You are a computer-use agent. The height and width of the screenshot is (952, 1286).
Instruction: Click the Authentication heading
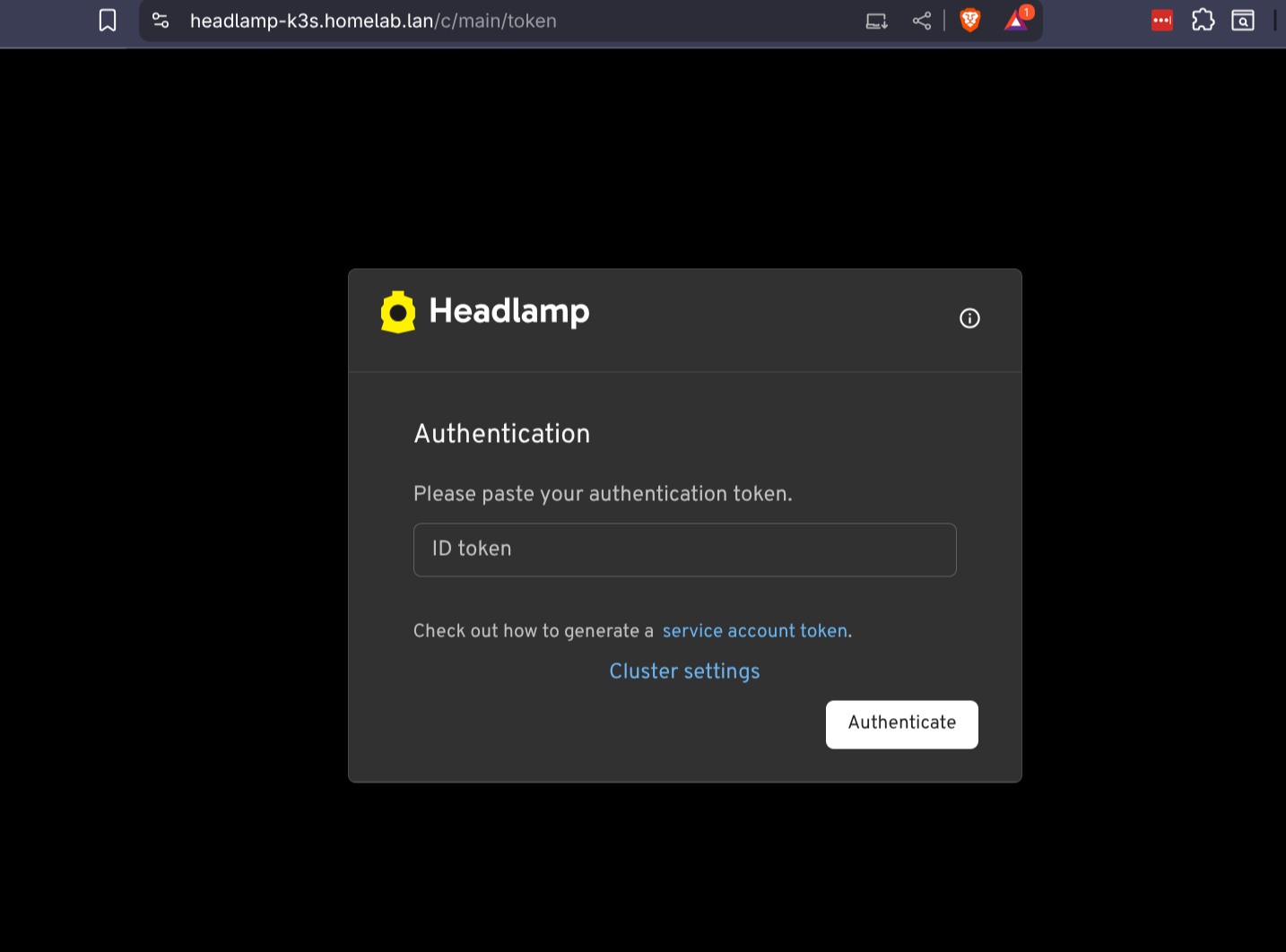pyautogui.click(x=501, y=433)
